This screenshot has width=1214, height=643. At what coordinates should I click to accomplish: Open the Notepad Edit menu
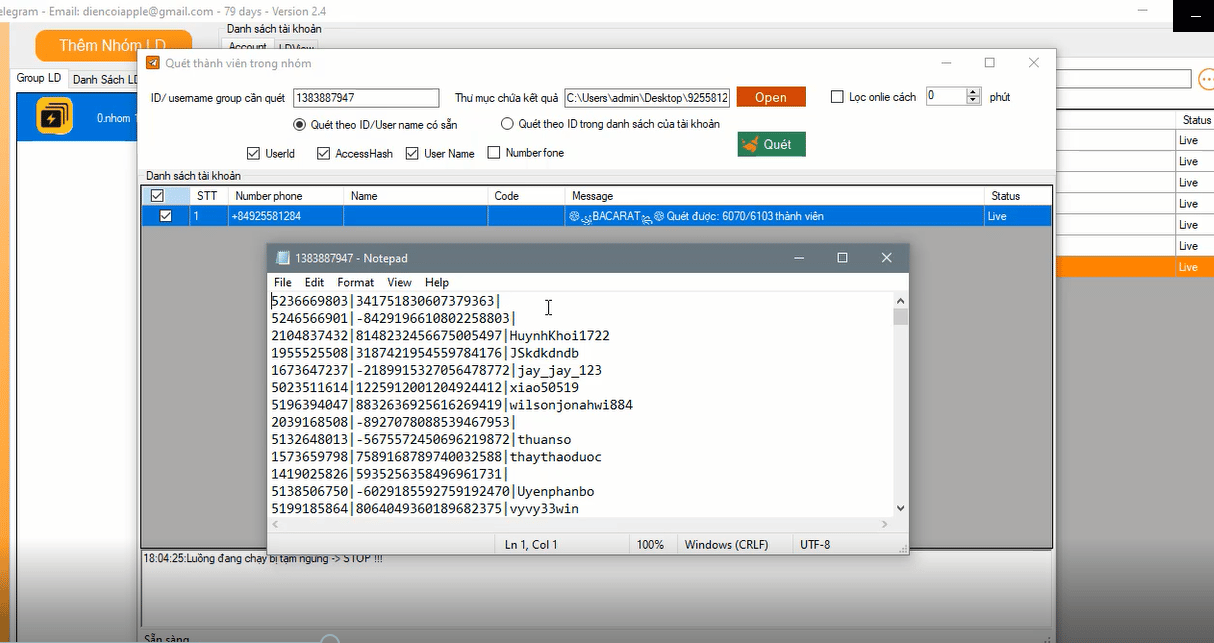pyautogui.click(x=314, y=282)
